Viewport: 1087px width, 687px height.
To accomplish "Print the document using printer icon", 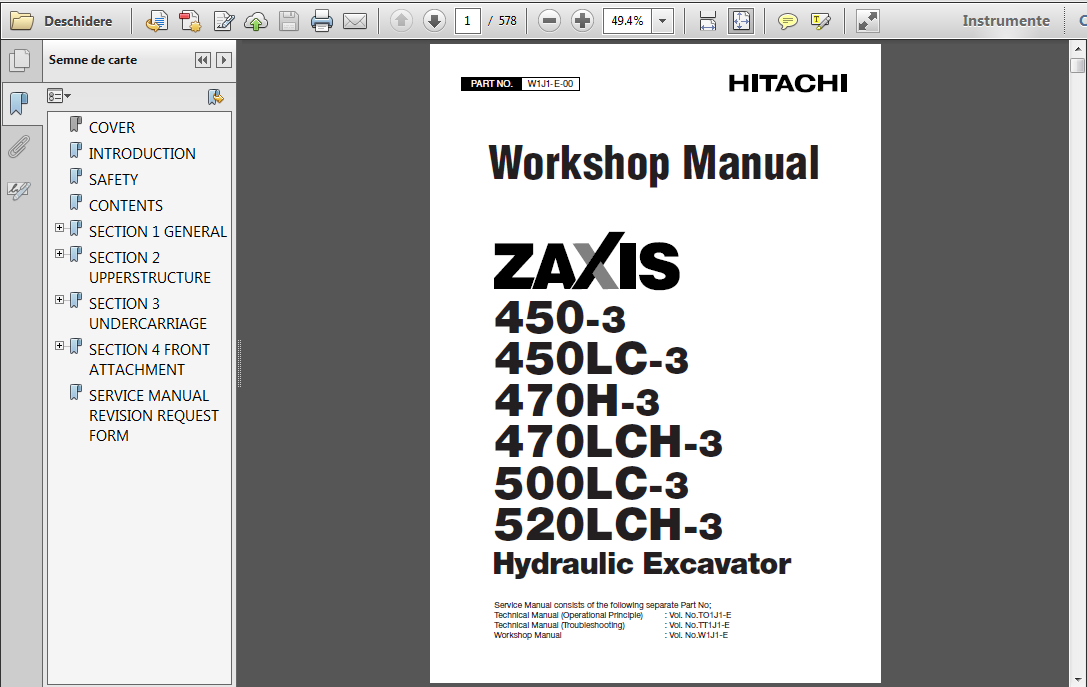I will 322,21.
